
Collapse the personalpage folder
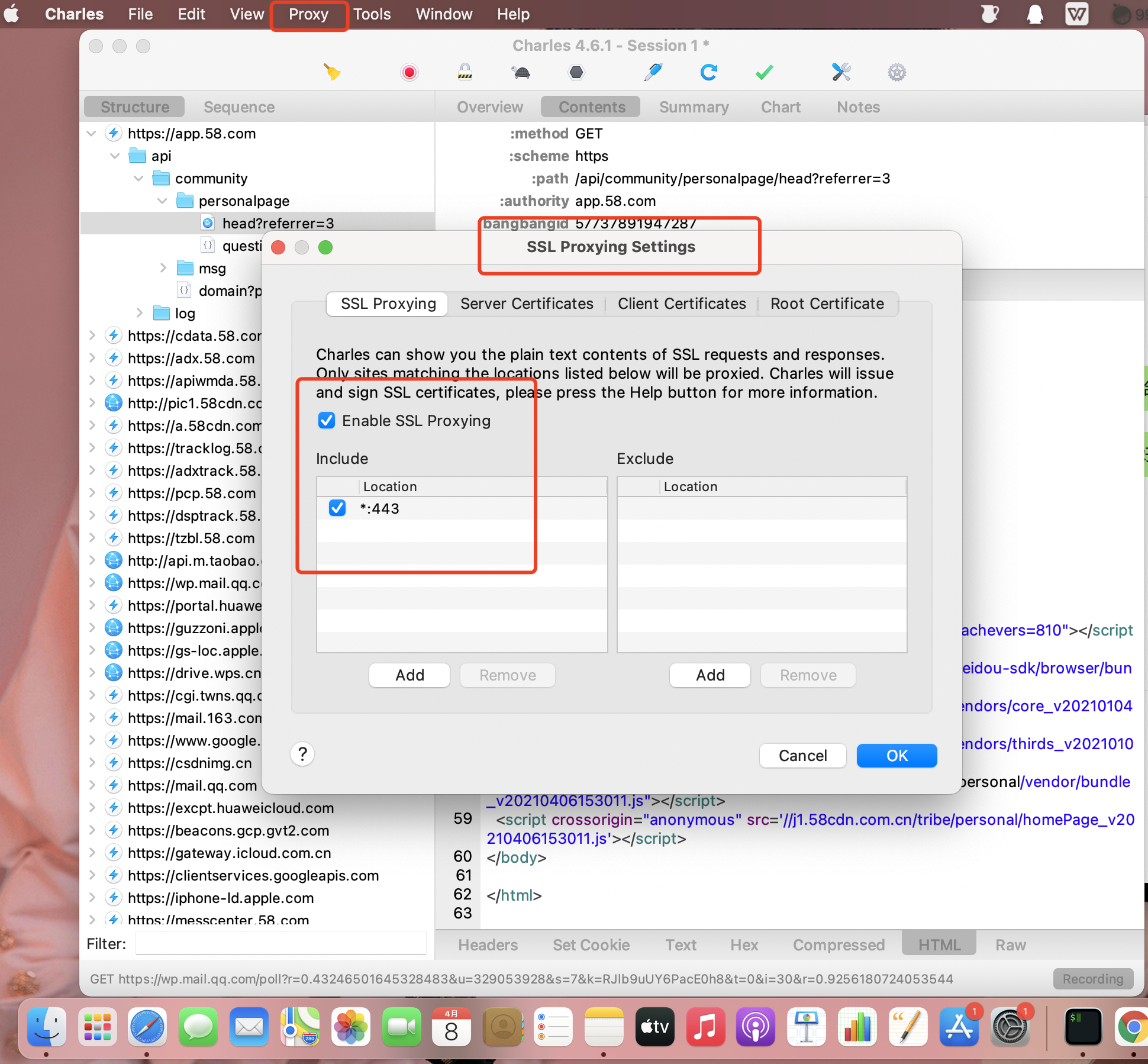tap(163, 201)
